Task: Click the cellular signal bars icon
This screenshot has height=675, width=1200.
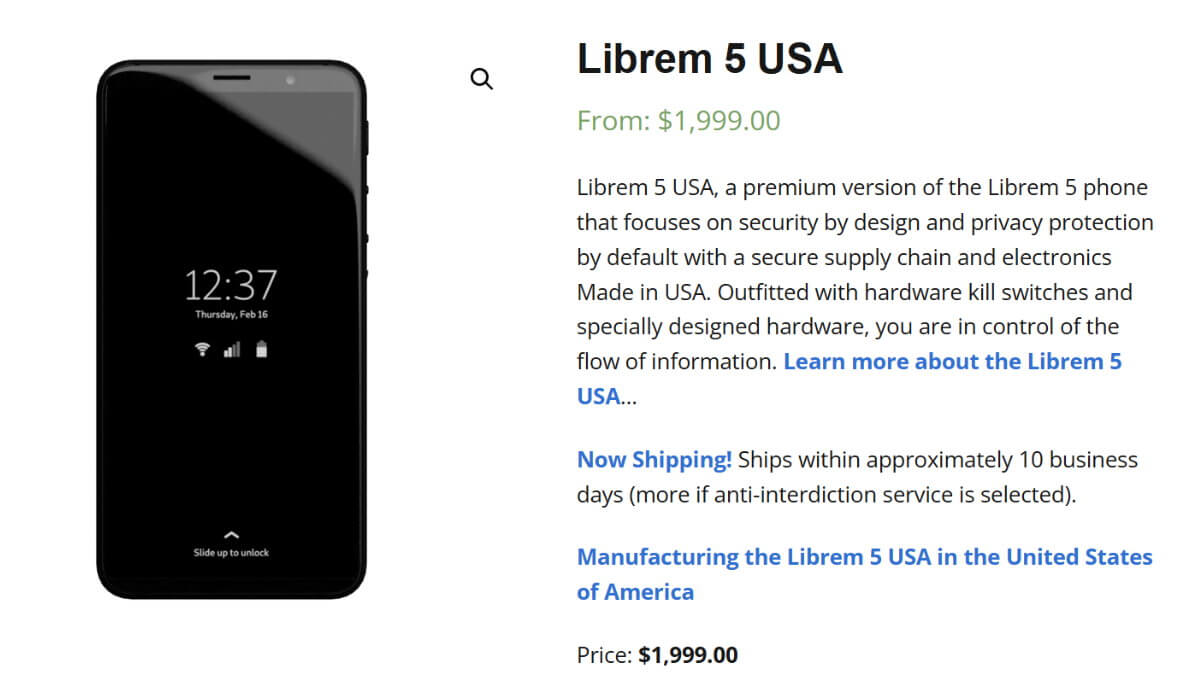Action: (231, 350)
